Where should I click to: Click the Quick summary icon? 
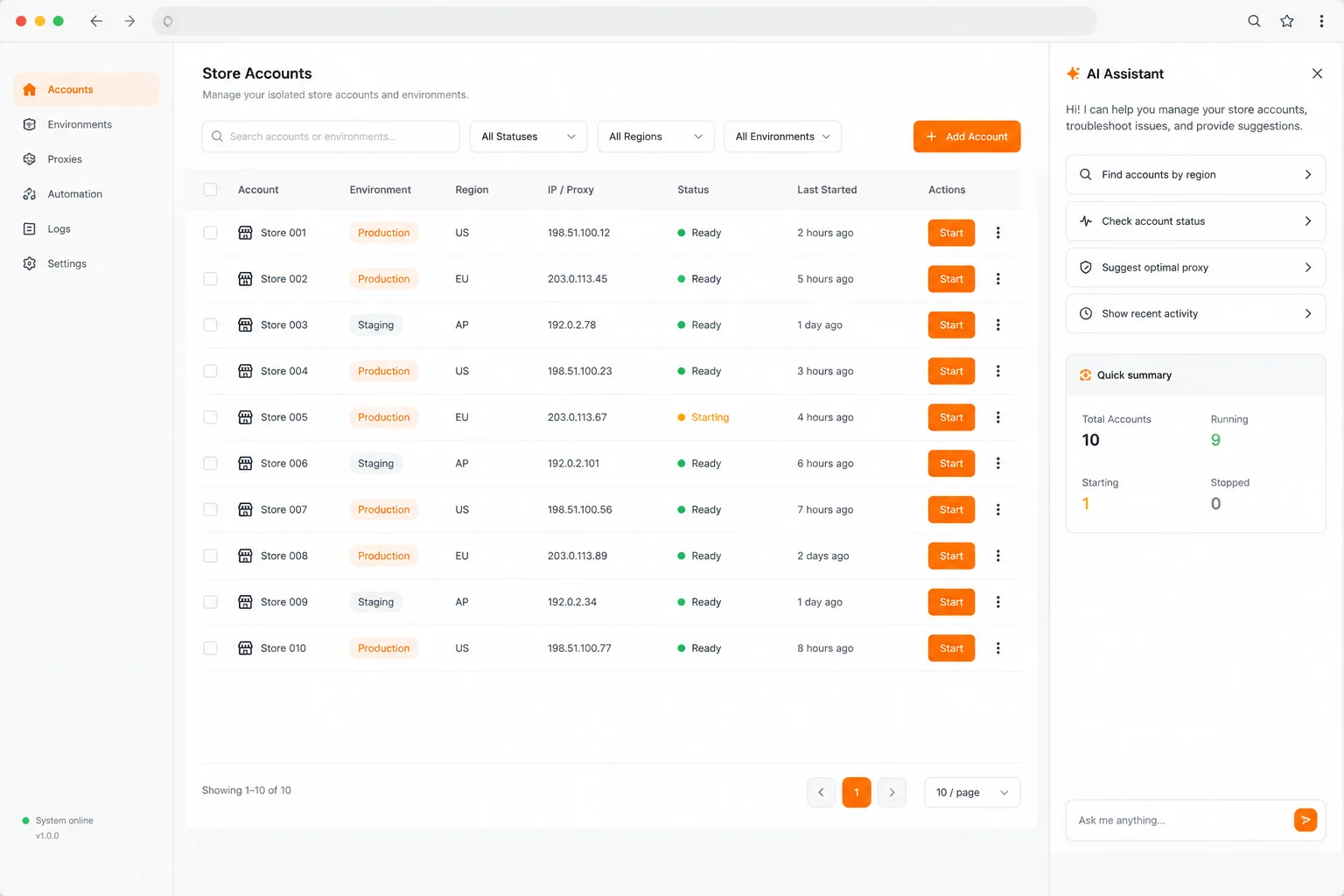tap(1085, 375)
